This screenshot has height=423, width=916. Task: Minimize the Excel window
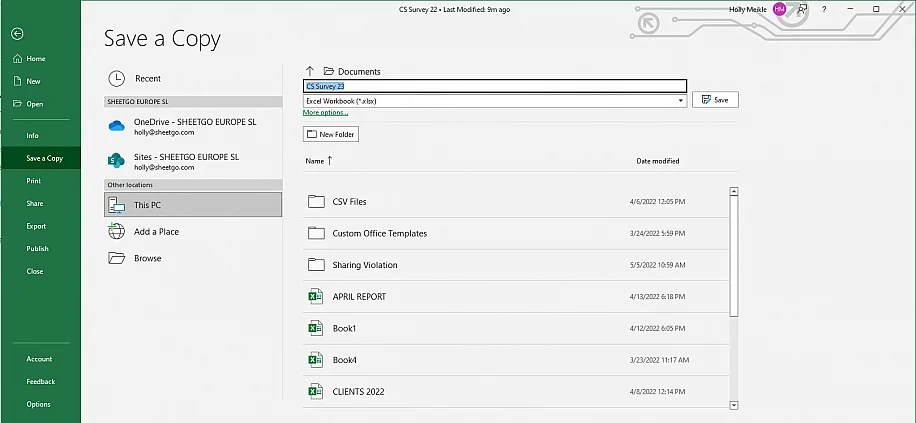[x=851, y=9]
